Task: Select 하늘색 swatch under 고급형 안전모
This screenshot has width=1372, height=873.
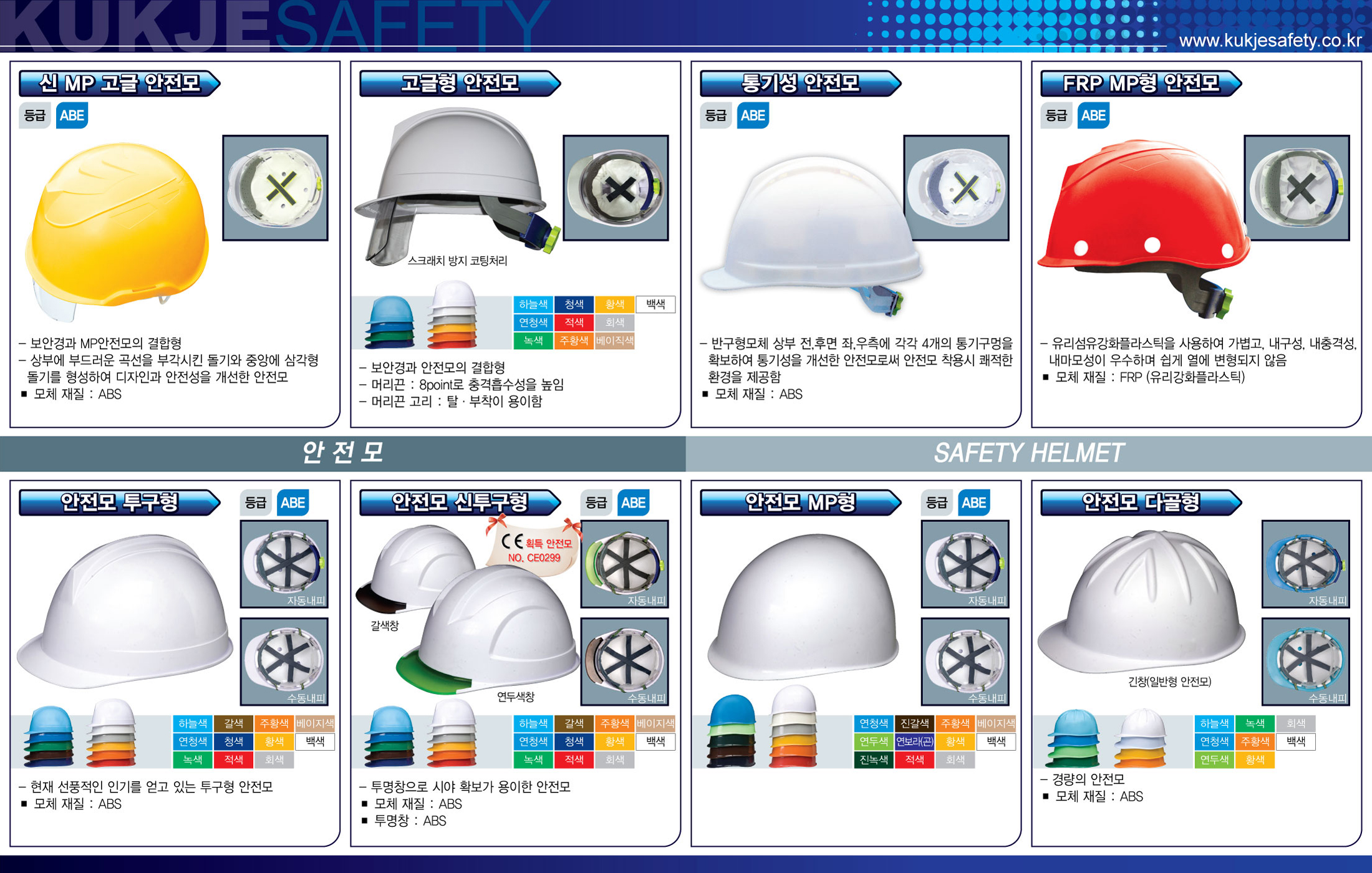Action: click(533, 304)
